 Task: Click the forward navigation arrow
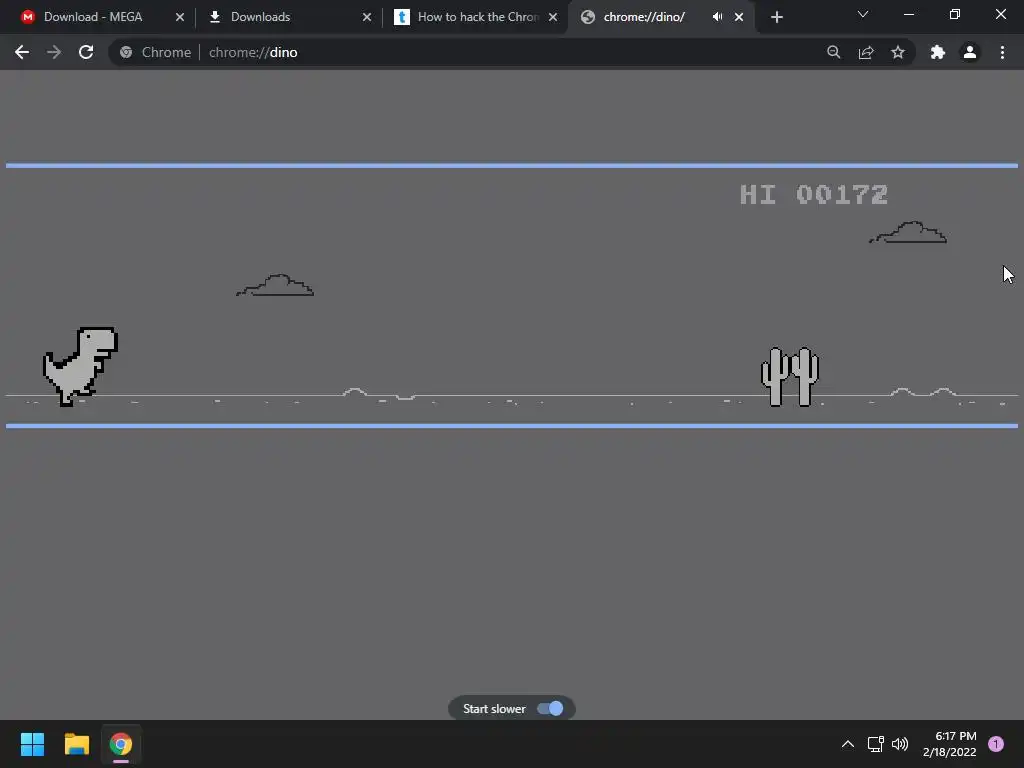click(x=54, y=52)
